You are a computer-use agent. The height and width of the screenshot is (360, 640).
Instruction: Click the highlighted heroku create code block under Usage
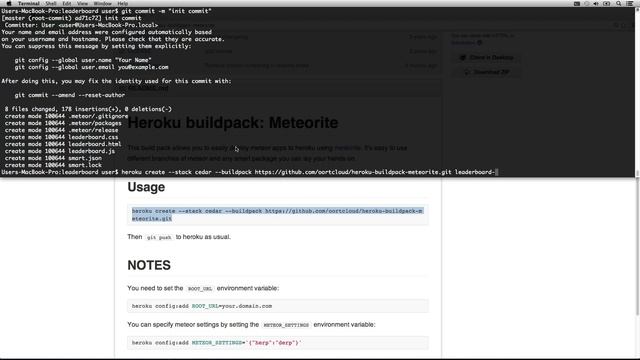278,215
